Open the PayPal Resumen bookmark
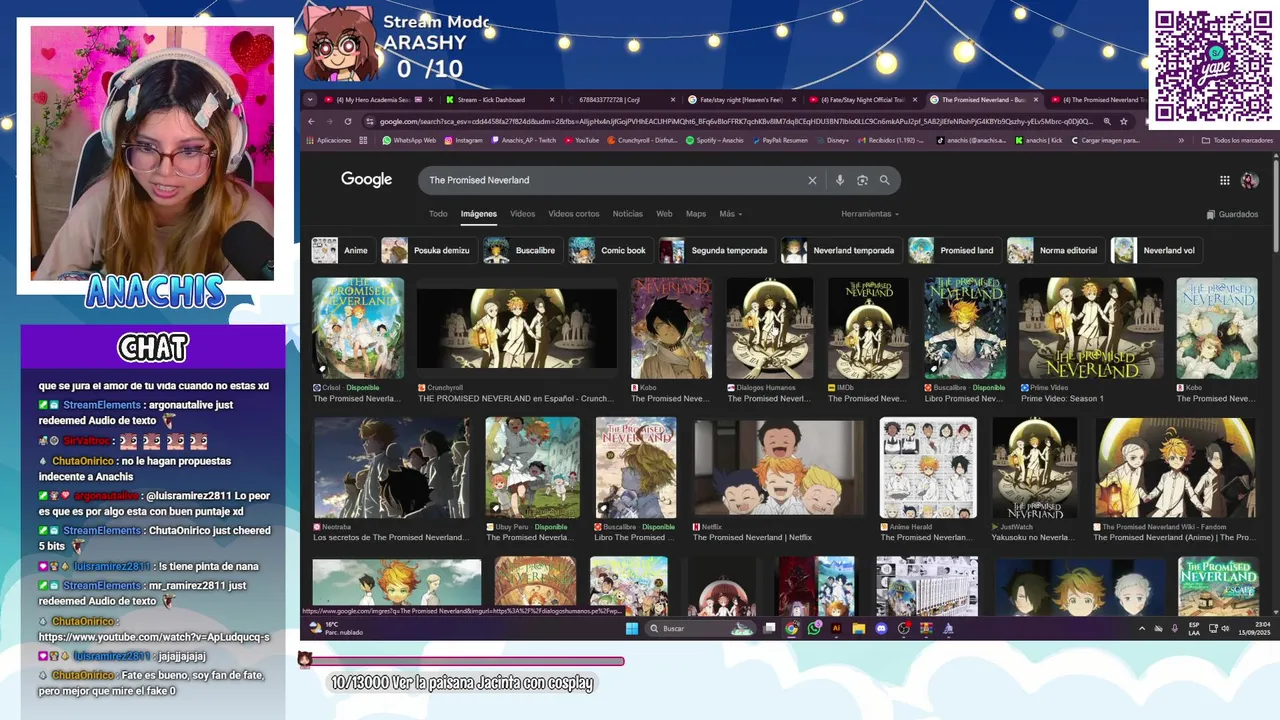This screenshot has height=720, width=1280. 779,140
